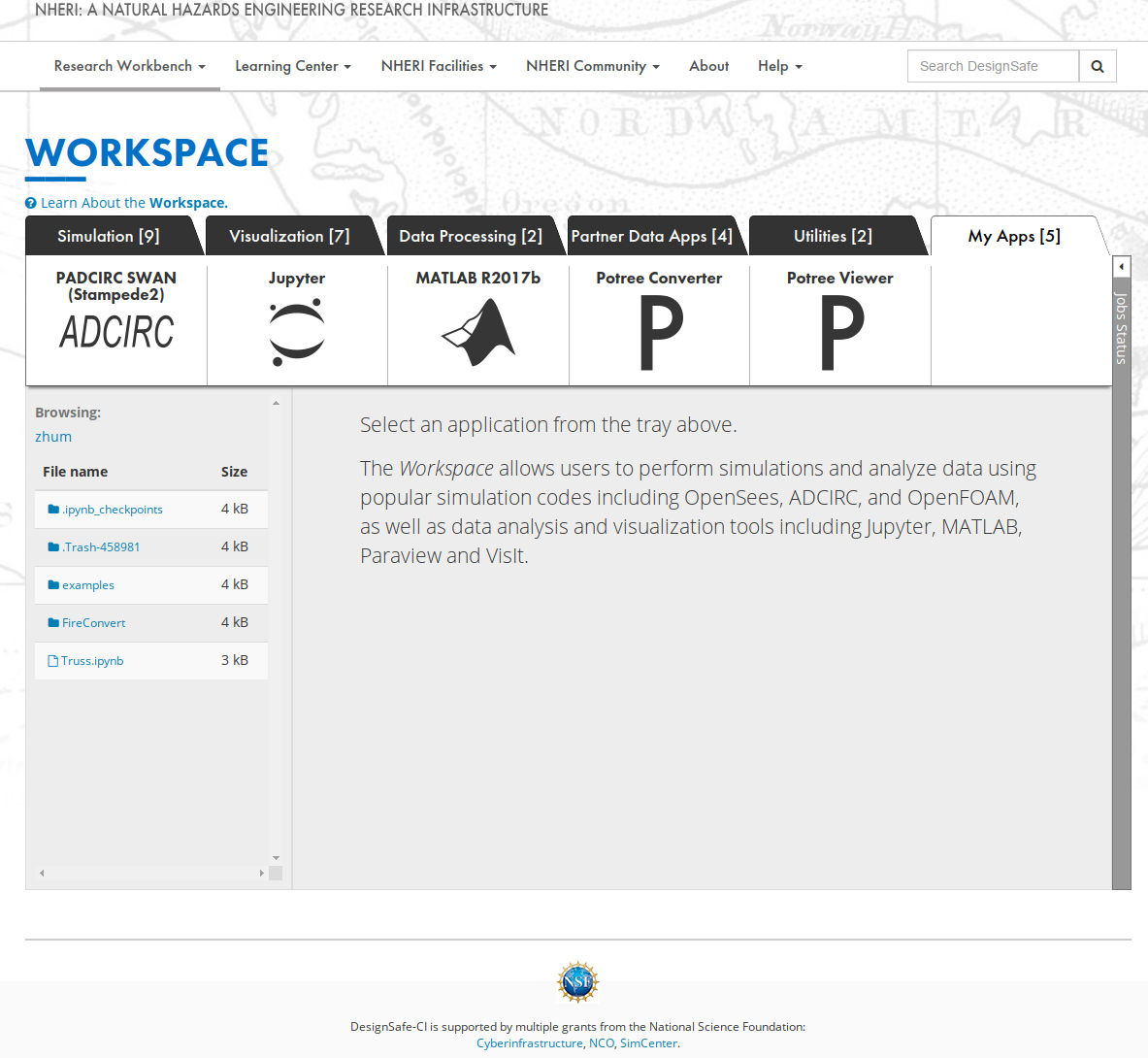This screenshot has width=1148, height=1058.
Task: Click the zhum browsing path link
Action: tap(53, 437)
